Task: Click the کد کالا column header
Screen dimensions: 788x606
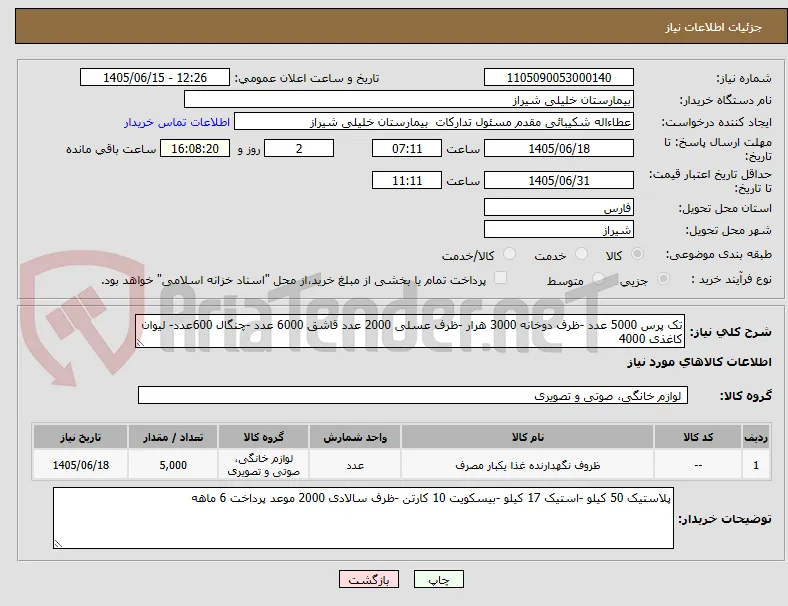Action: point(698,437)
